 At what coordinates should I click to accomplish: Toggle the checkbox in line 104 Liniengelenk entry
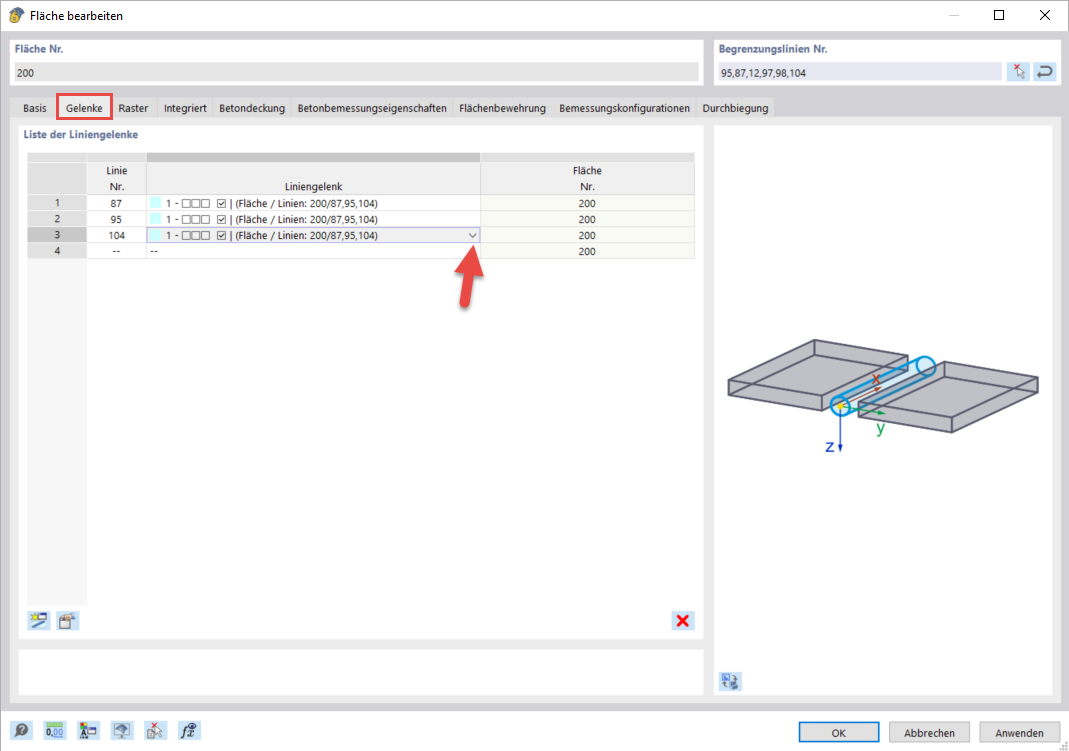[221, 235]
